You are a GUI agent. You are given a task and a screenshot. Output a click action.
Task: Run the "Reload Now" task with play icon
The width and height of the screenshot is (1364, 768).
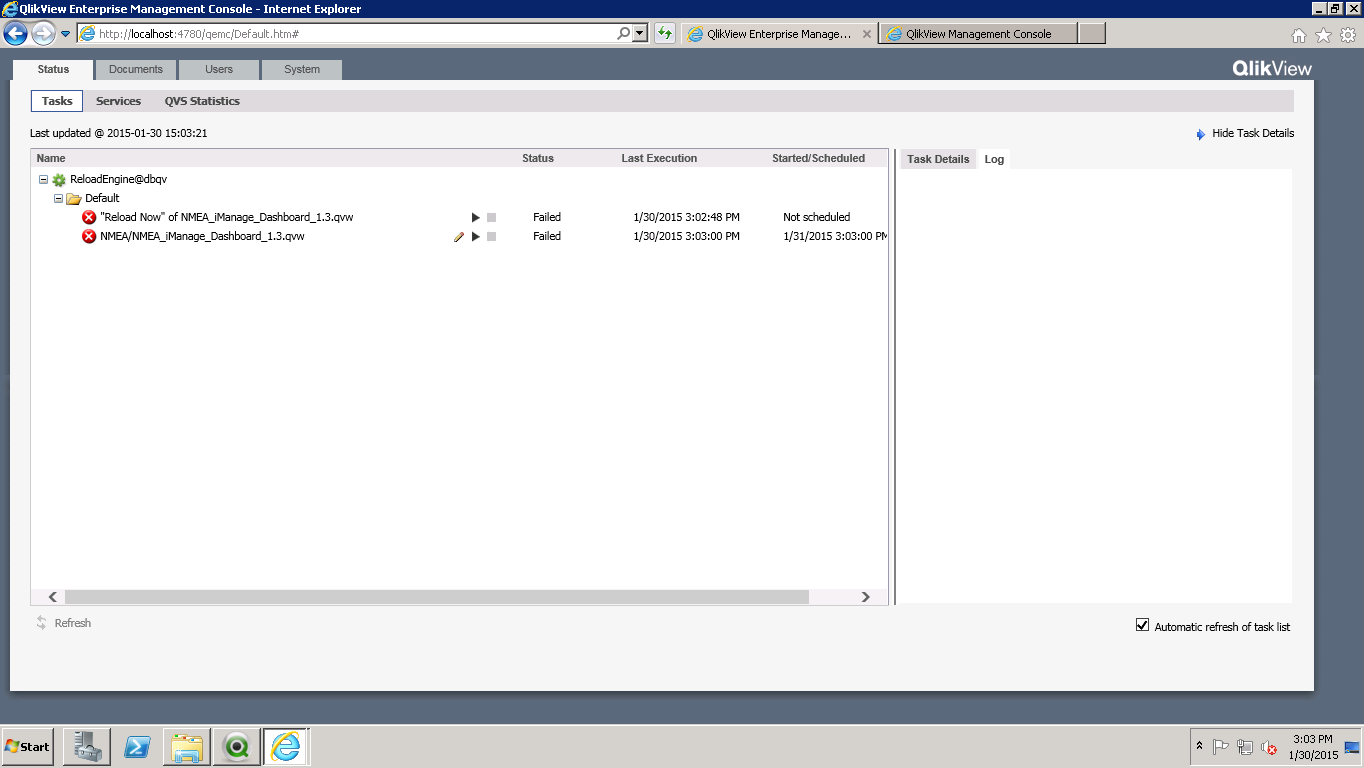pos(476,217)
